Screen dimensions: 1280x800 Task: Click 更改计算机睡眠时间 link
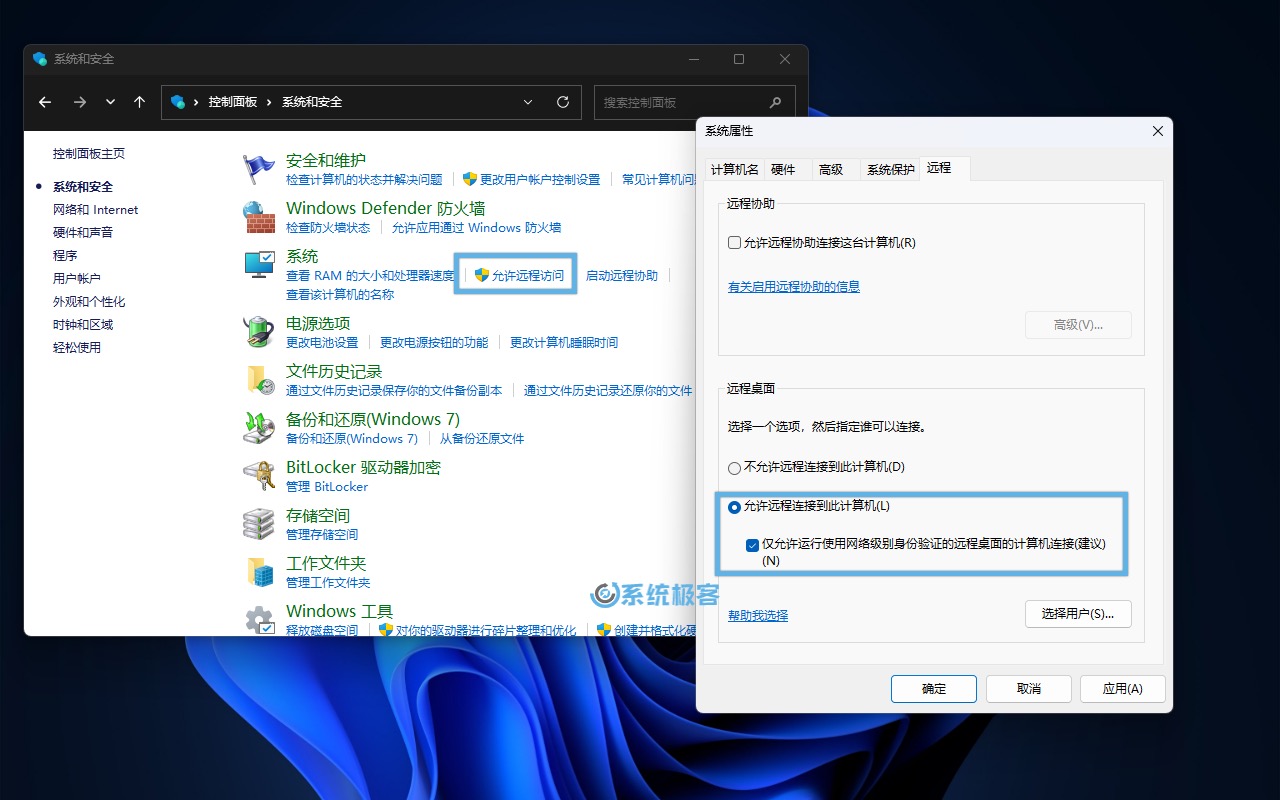click(x=564, y=342)
